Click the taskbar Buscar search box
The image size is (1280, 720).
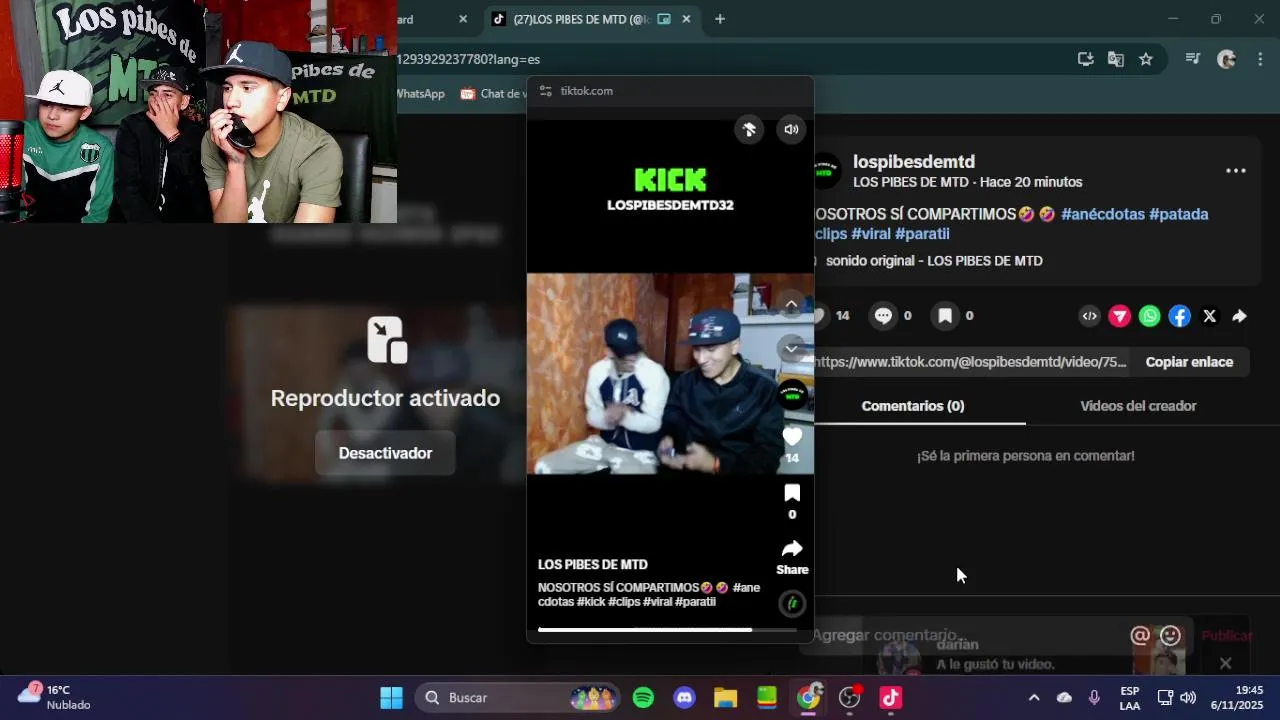pos(517,698)
